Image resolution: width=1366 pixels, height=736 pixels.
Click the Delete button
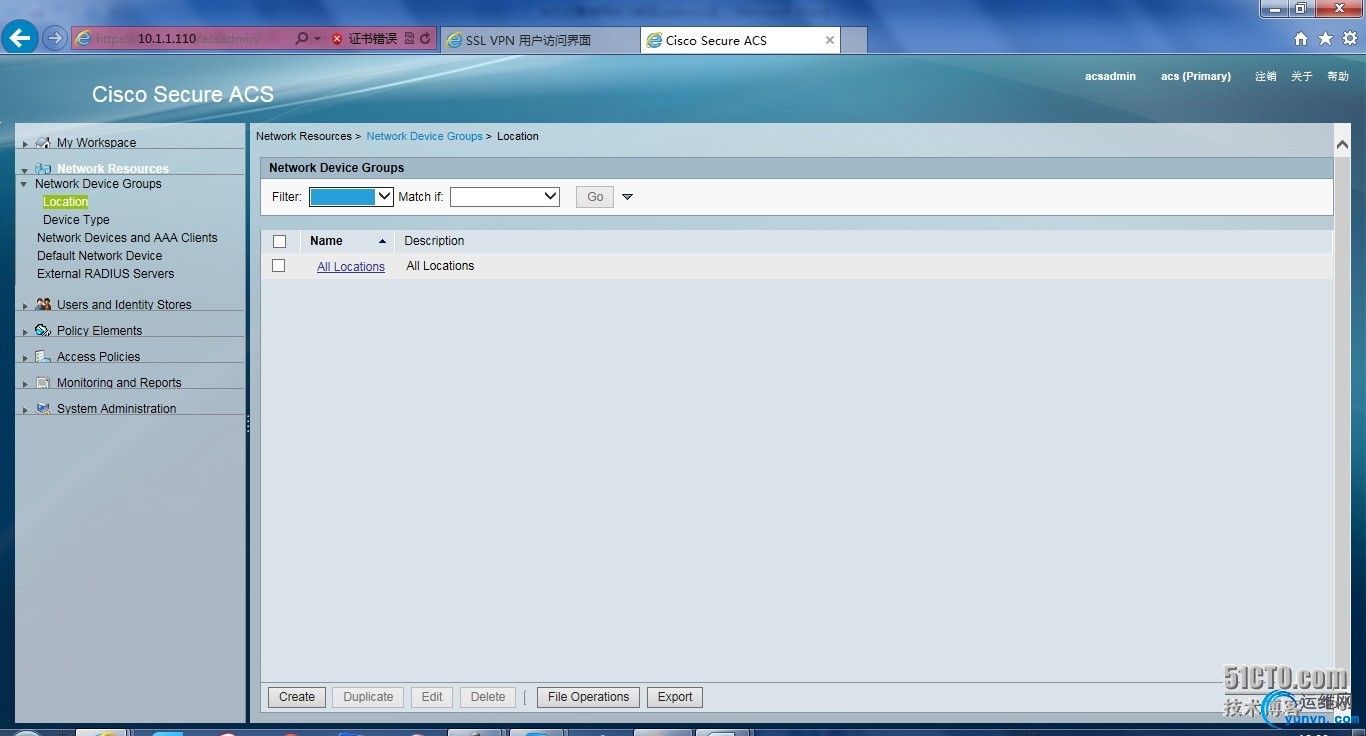[x=488, y=697]
